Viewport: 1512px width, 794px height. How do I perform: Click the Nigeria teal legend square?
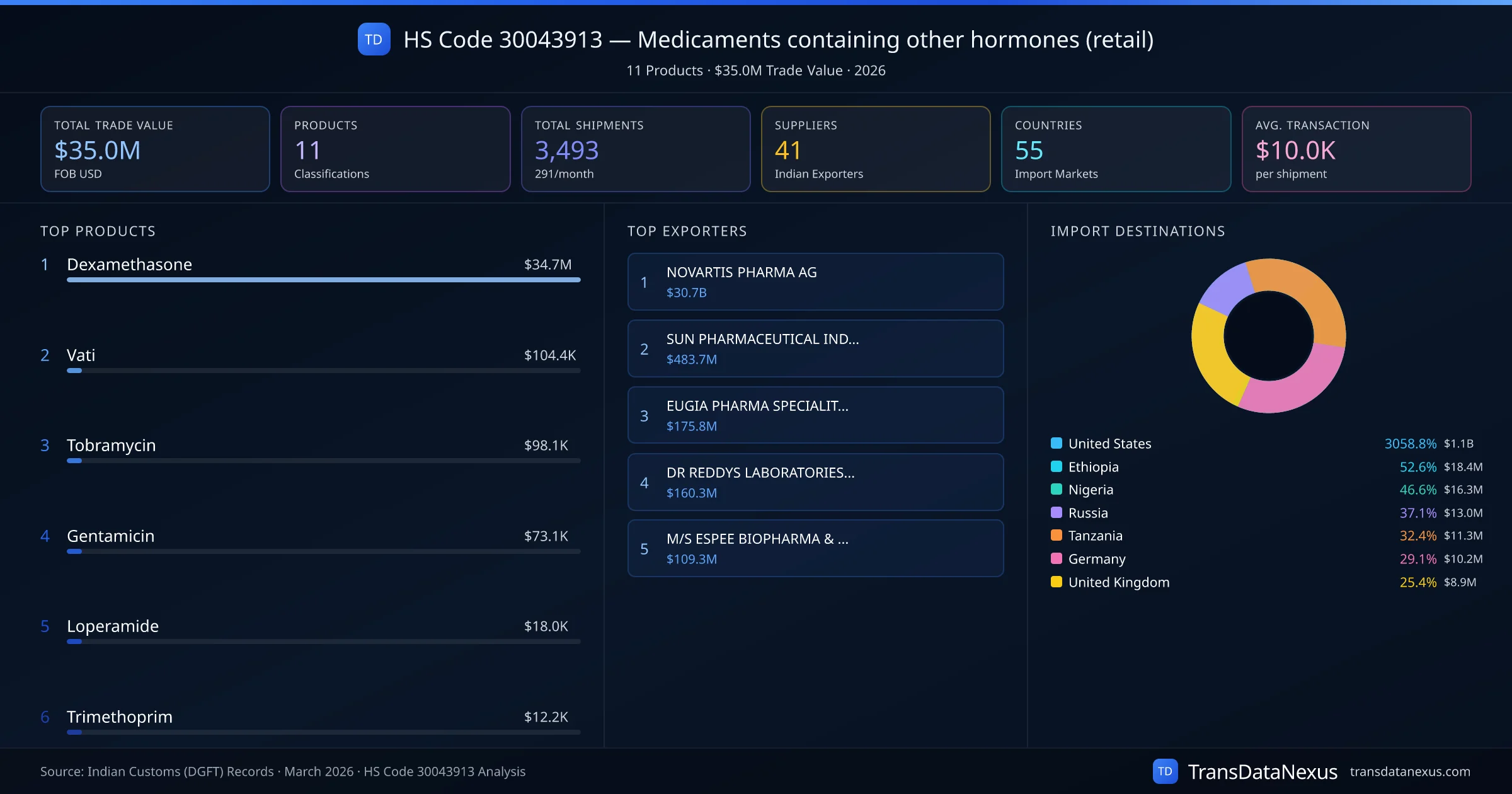[x=1057, y=489]
